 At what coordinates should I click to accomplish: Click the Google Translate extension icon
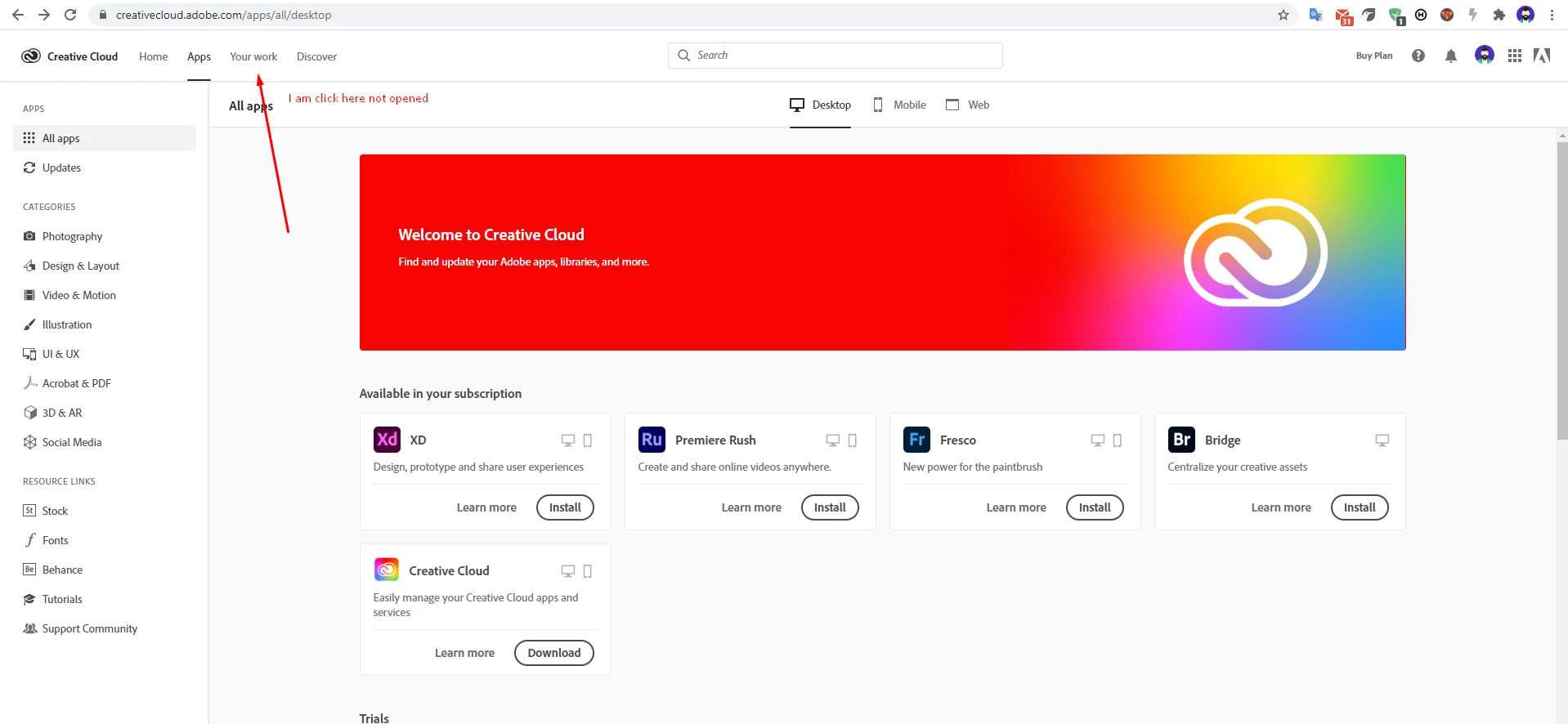1315,15
